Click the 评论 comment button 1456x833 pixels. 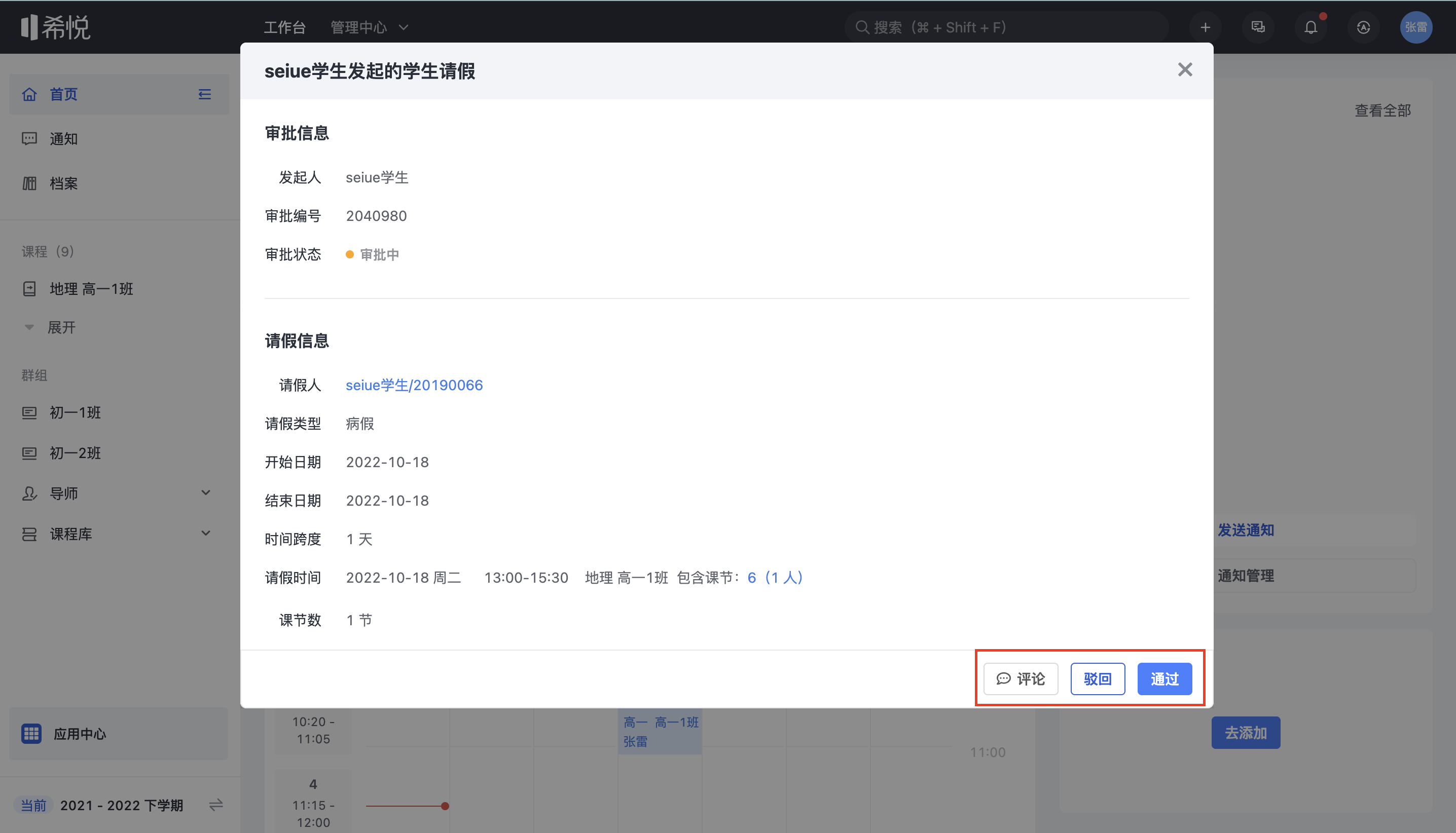click(x=1021, y=678)
